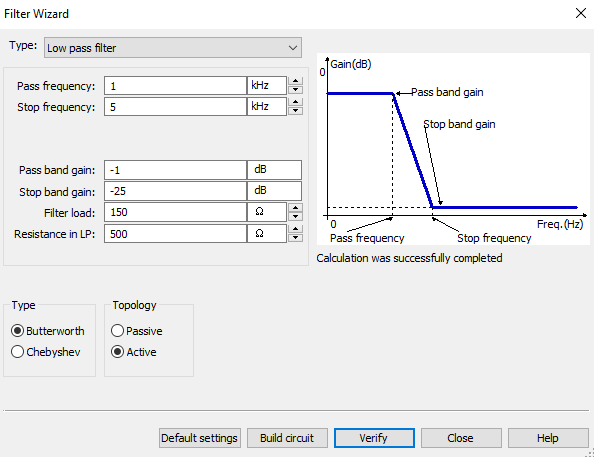Increase Pass frequency unit with up arrow

click(x=295, y=81)
